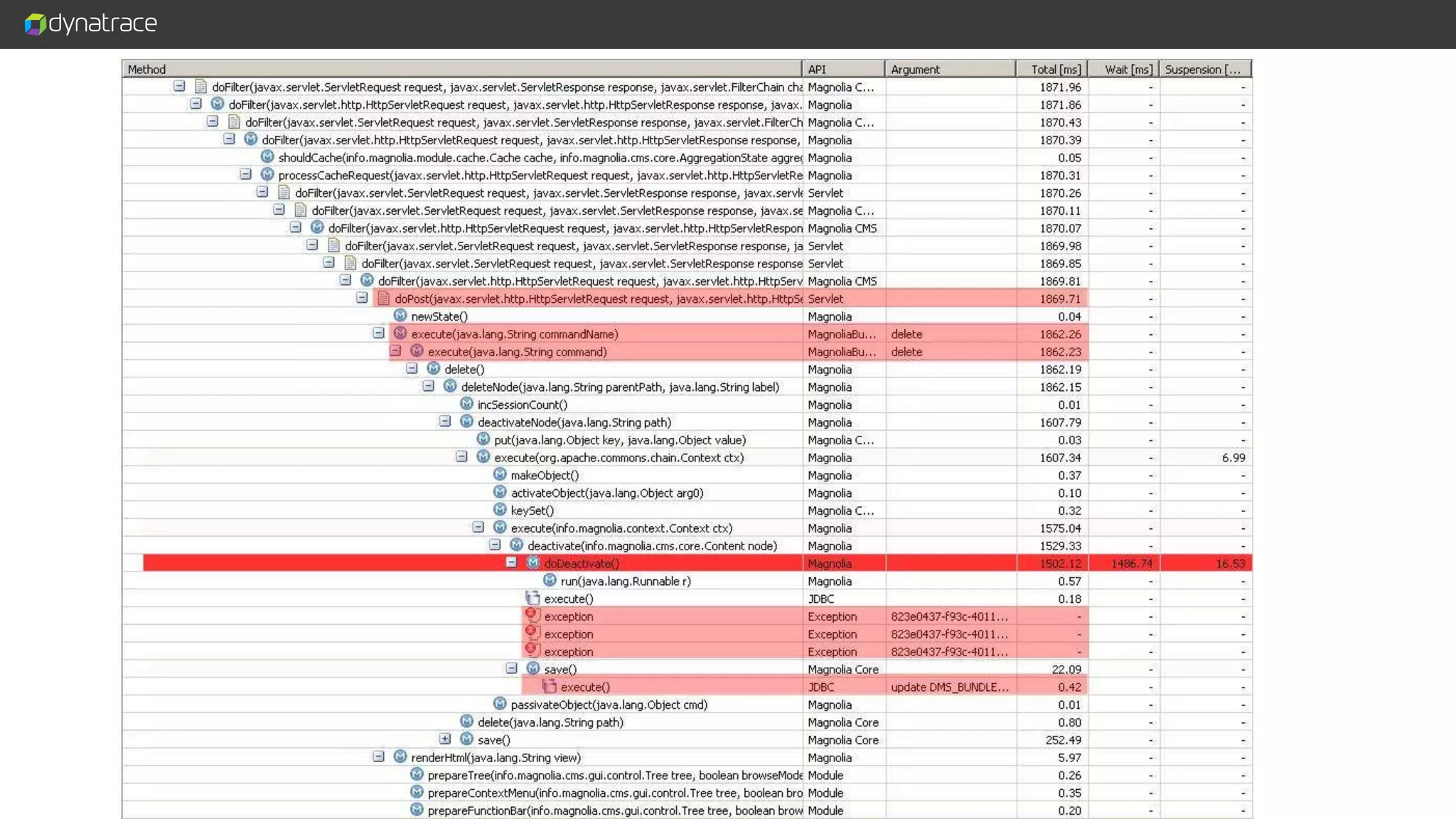This screenshot has width=1456, height=819.
Task: Click the first exception error icon
Action: click(x=532, y=616)
